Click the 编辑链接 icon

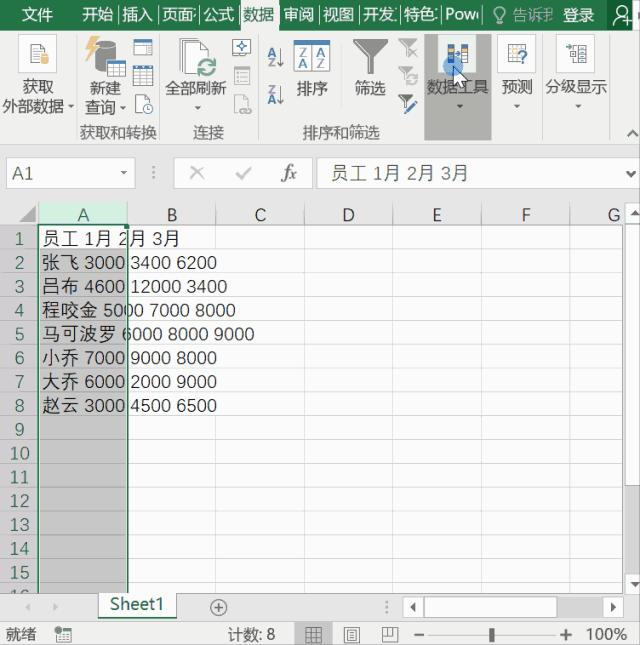pyautogui.click(x=242, y=104)
